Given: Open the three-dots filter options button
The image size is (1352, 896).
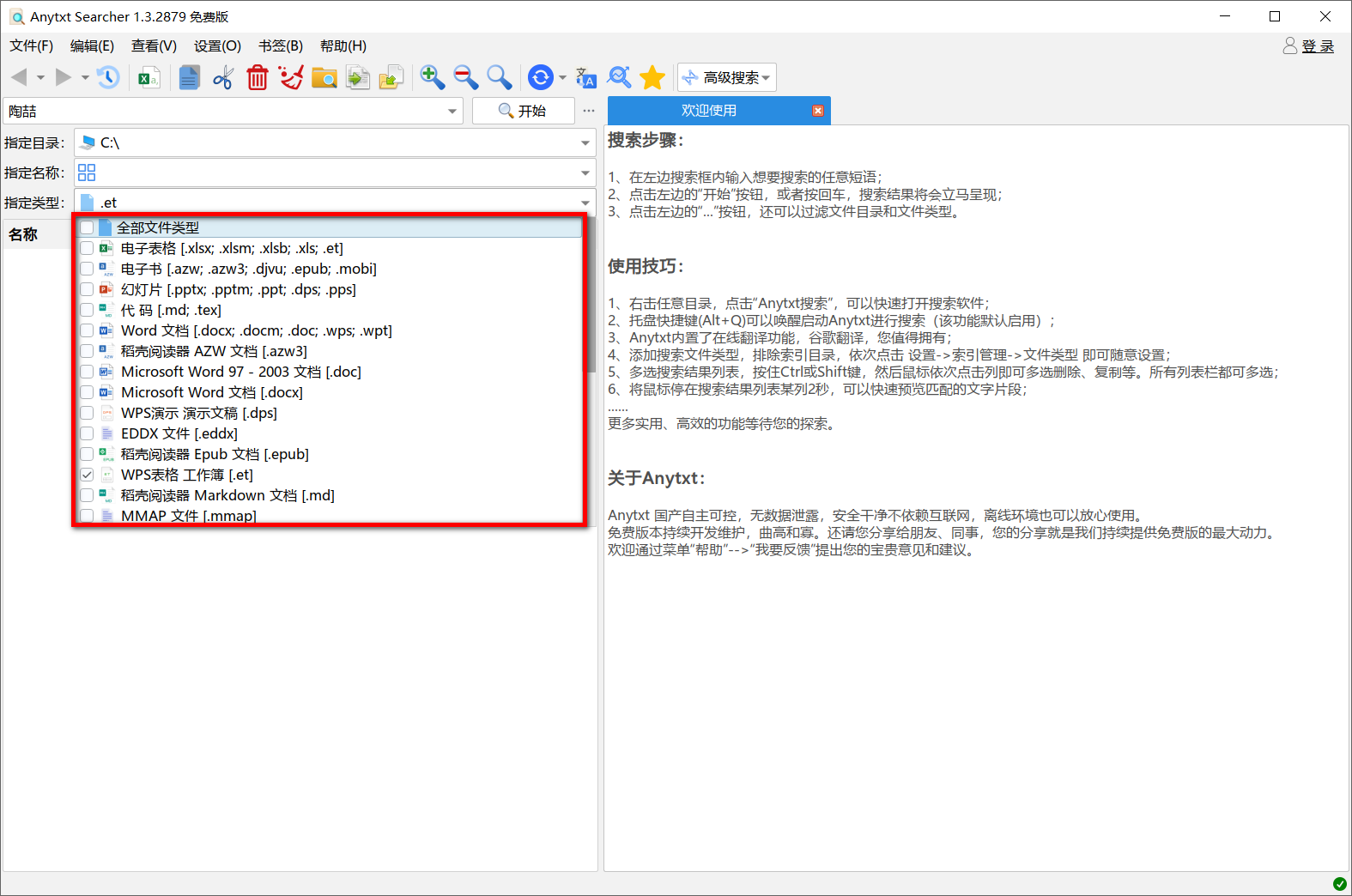Looking at the screenshot, I should point(589,111).
